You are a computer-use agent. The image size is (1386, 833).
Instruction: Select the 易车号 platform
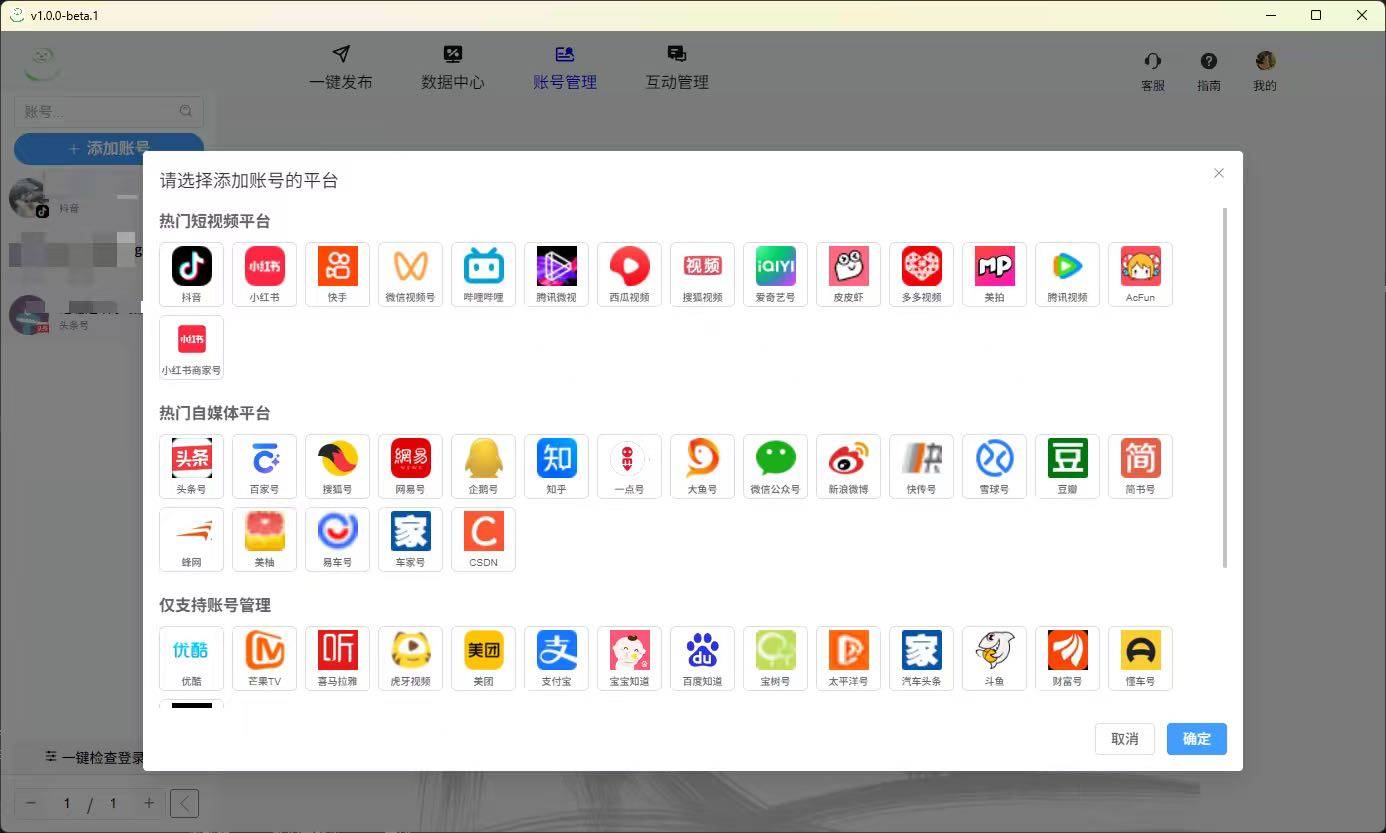(x=337, y=539)
